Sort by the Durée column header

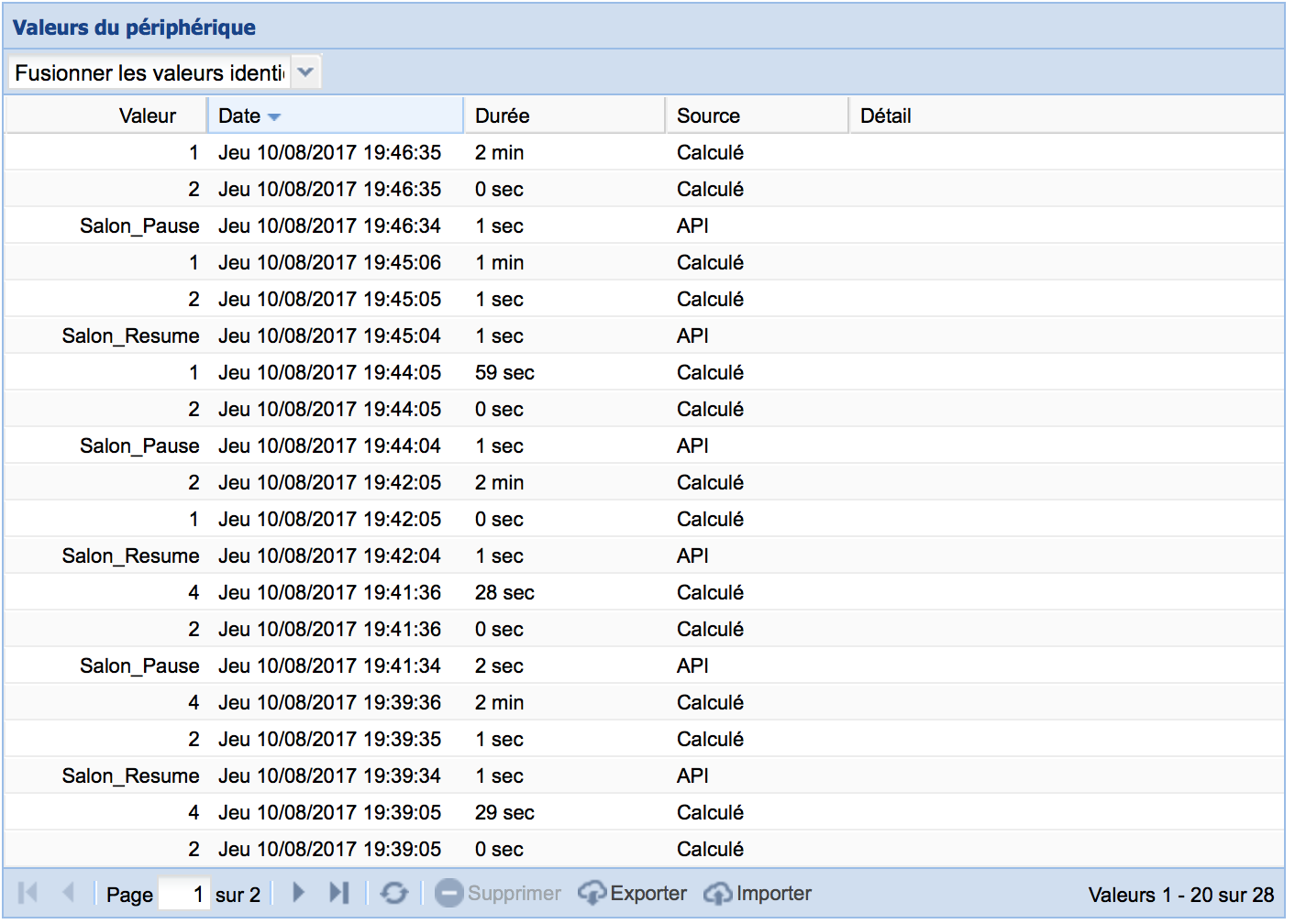tap(564, 115)
